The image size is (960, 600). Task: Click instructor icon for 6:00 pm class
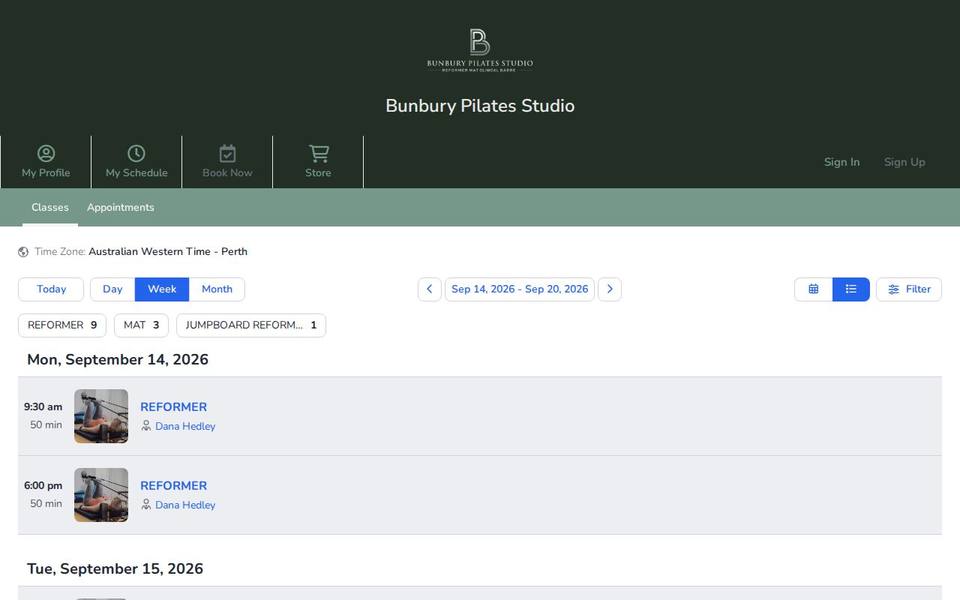coord(146,504)
